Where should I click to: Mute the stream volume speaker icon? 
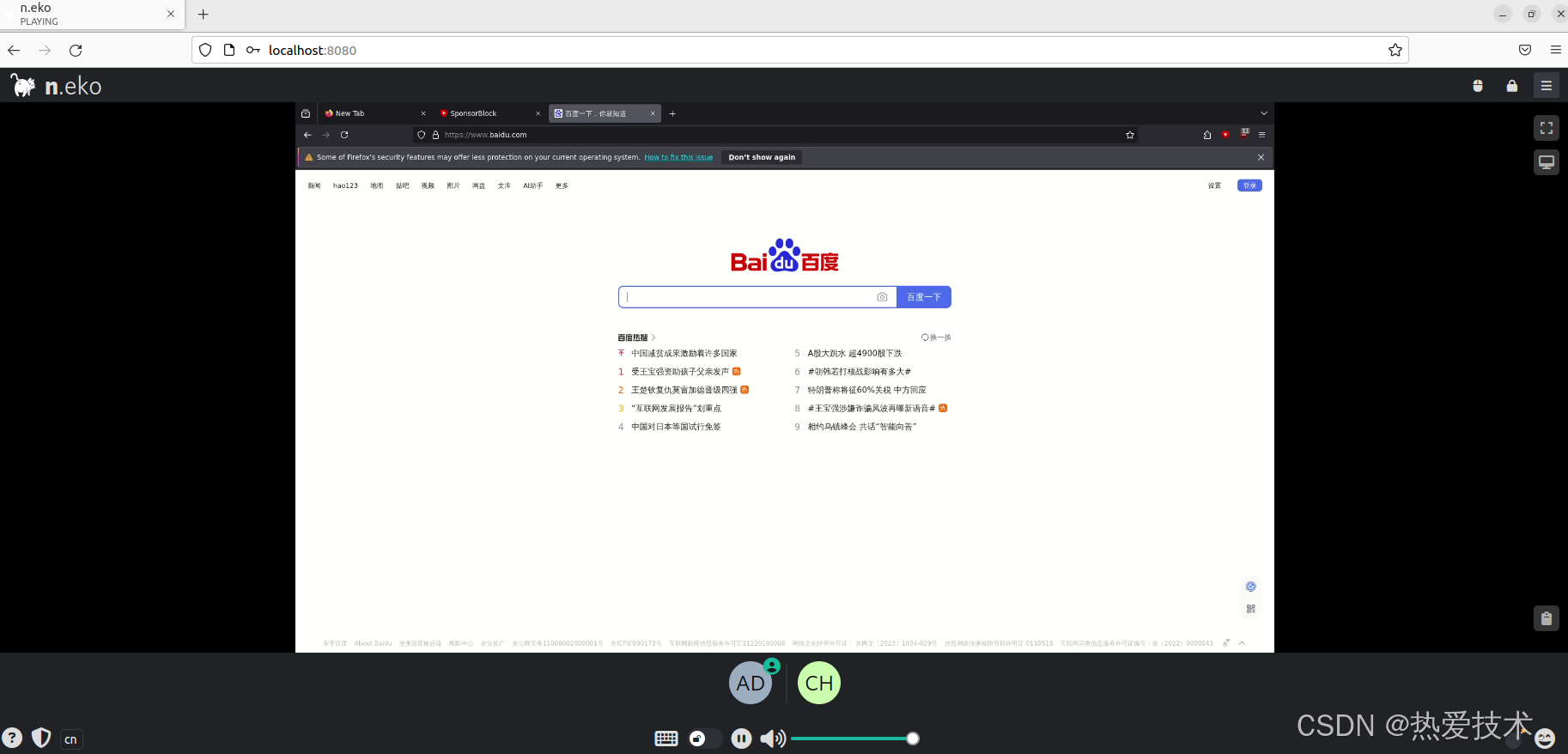point(773,739)
